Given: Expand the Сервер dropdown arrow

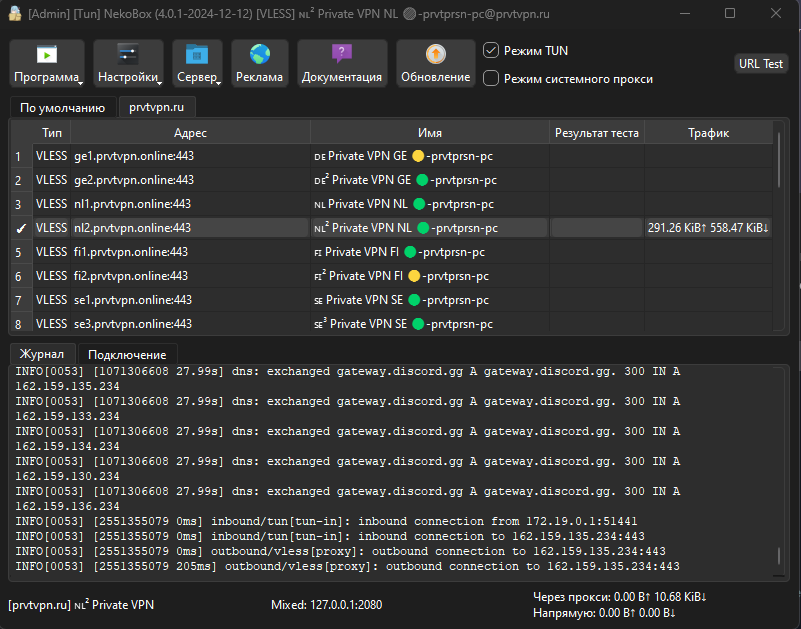Looking at the screenshot, I should pos(219,83).
